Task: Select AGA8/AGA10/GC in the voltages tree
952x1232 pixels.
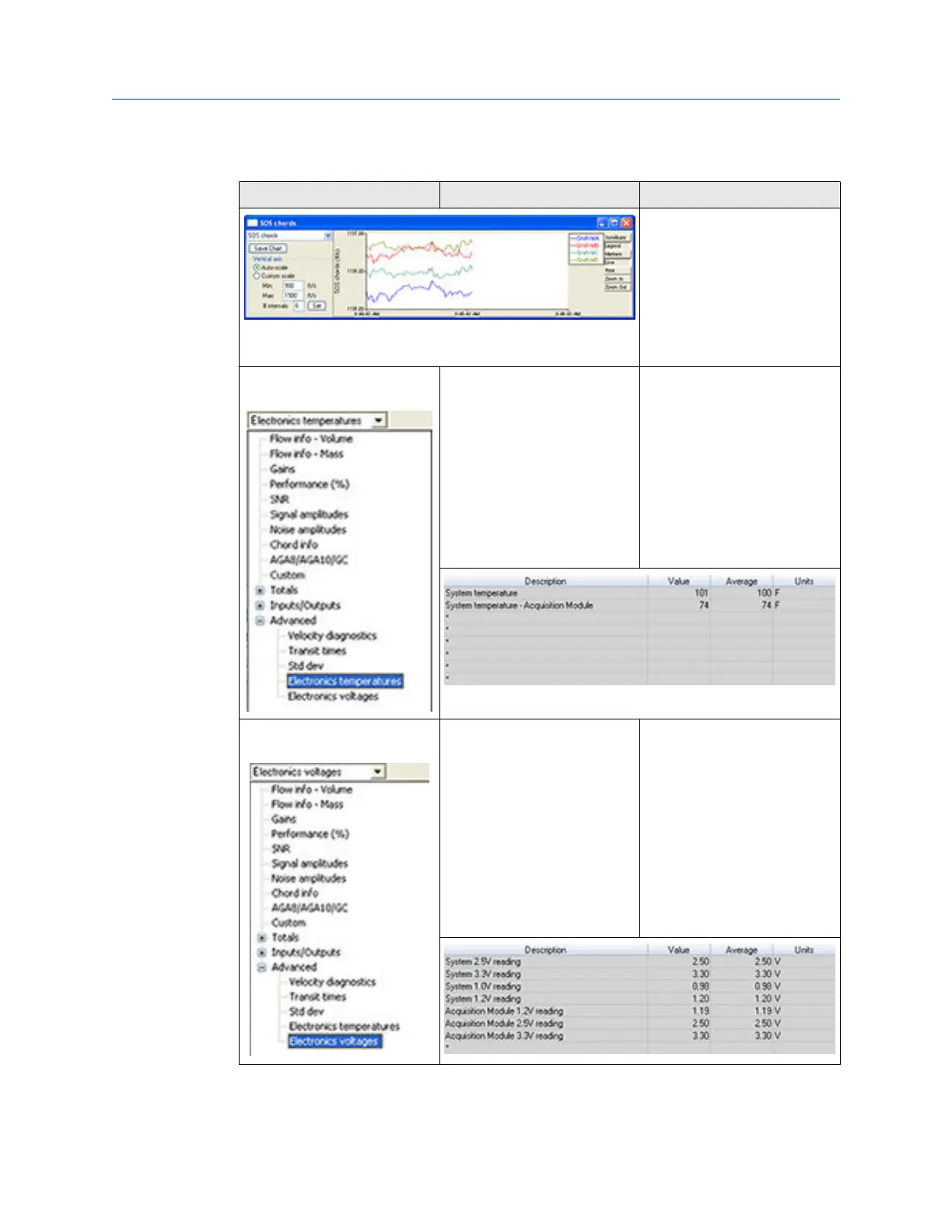Action: pyautogui.click(x=310, y=908)
